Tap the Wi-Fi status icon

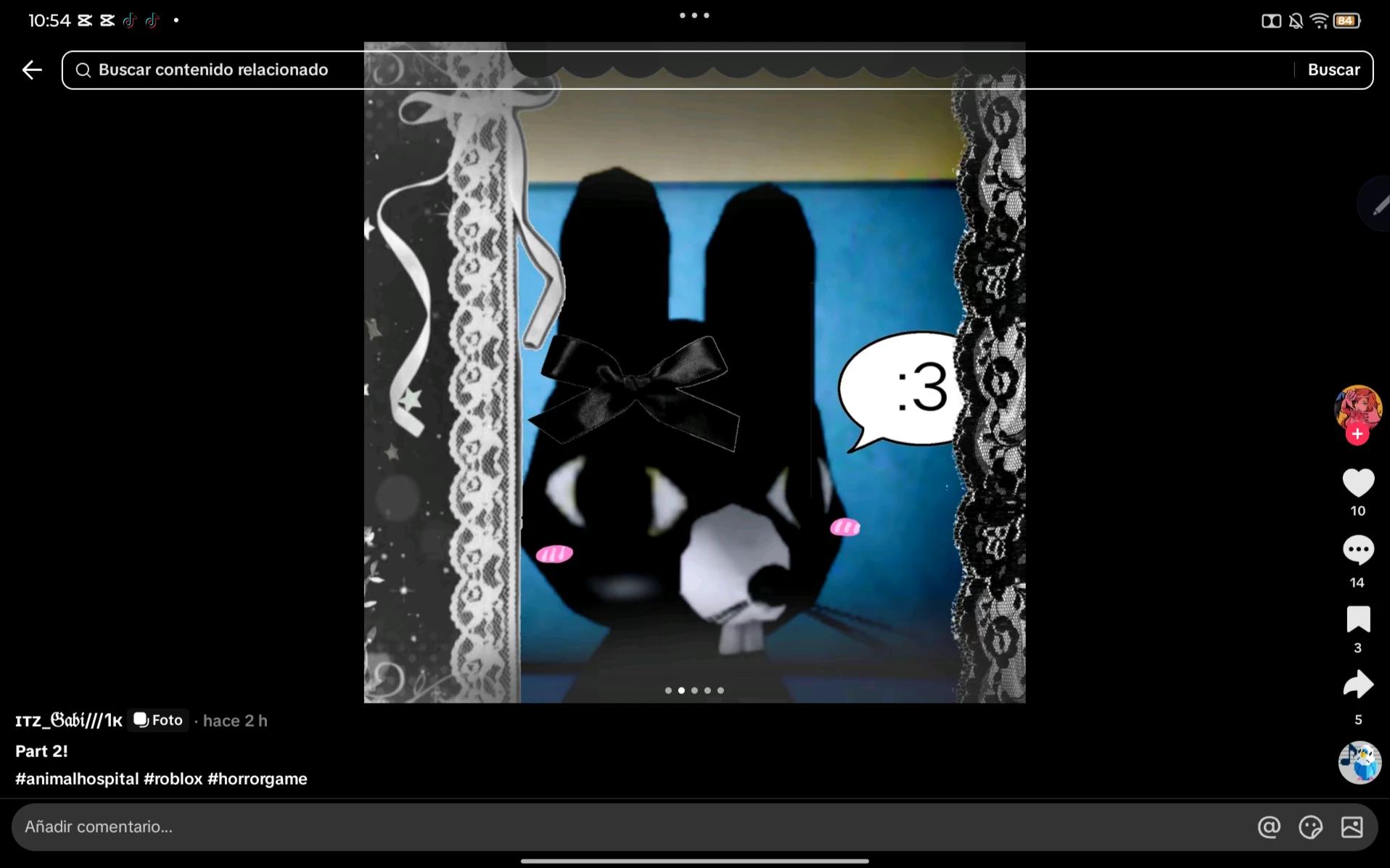[x=1320, y=20]
